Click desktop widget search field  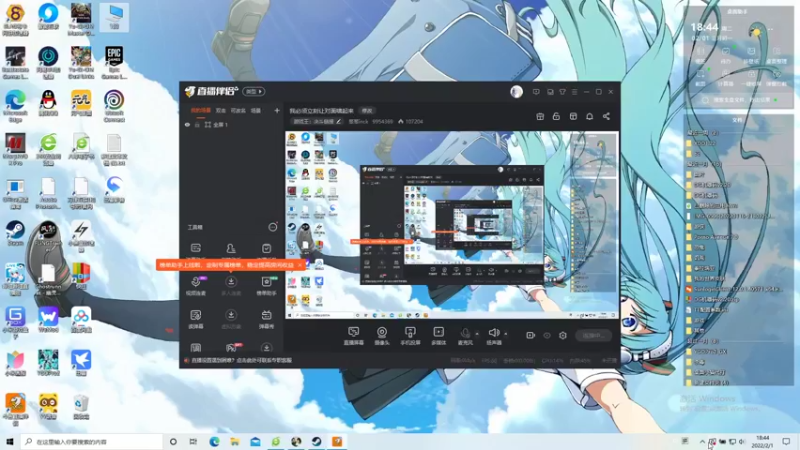738,100
